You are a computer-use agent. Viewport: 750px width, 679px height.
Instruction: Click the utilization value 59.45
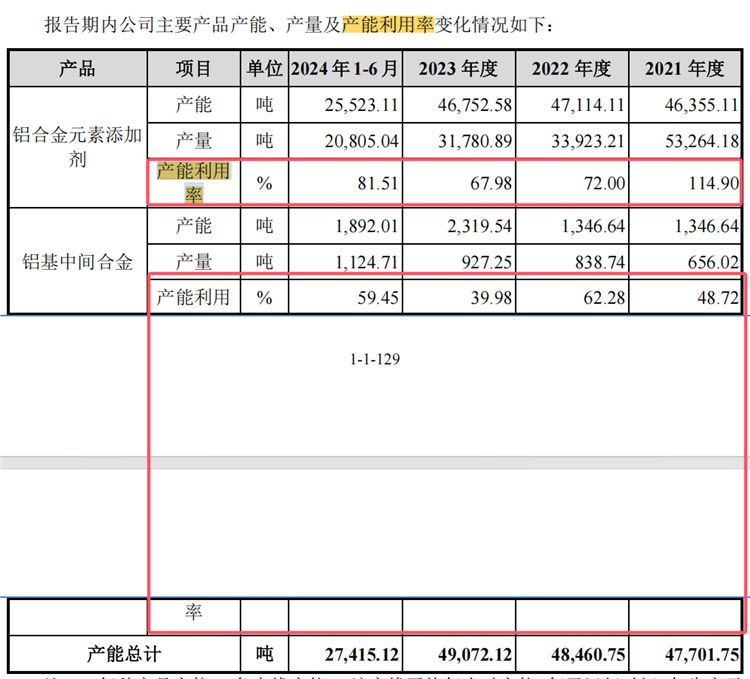tap(378, 298)
